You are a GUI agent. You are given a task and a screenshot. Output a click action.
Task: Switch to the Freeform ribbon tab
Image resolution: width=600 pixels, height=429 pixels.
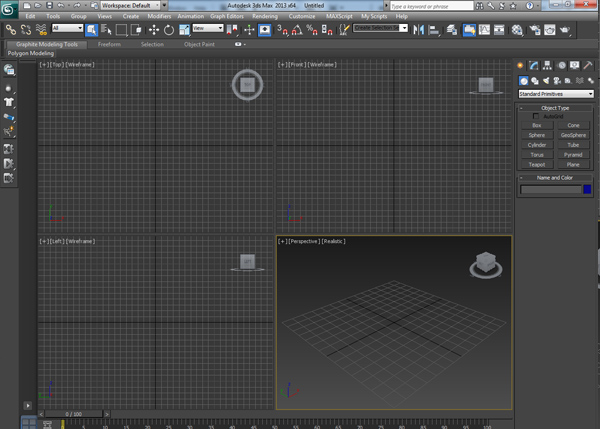click(109, 44)
